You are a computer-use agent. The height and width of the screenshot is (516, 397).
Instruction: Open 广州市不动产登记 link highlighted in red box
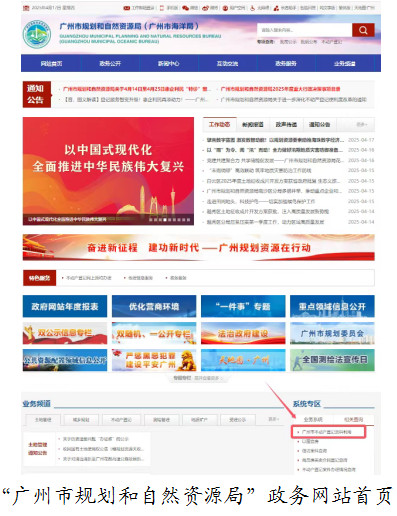click(328, 432)
